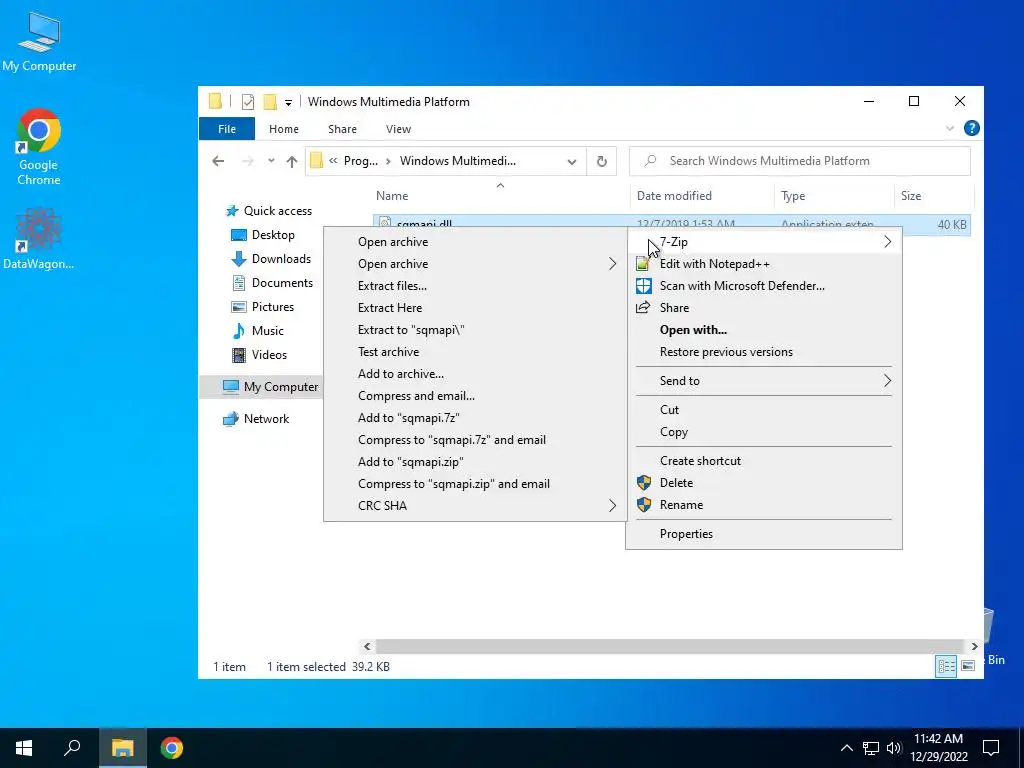Open Explorer help via the question mark icon
The width and height of the screenshot is (1024, 768).
point(971,128)
